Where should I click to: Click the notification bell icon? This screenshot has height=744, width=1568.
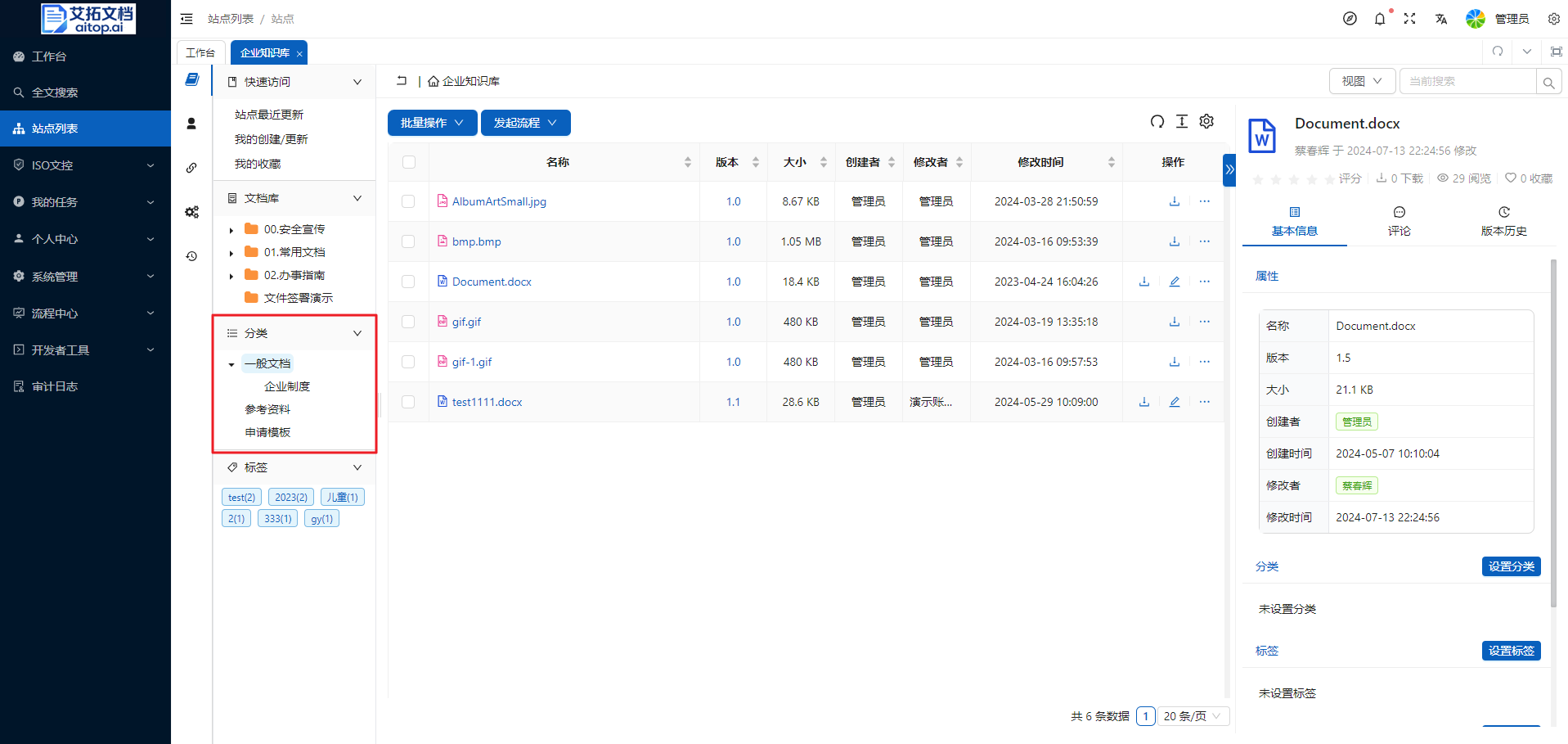coord(1380,19)
